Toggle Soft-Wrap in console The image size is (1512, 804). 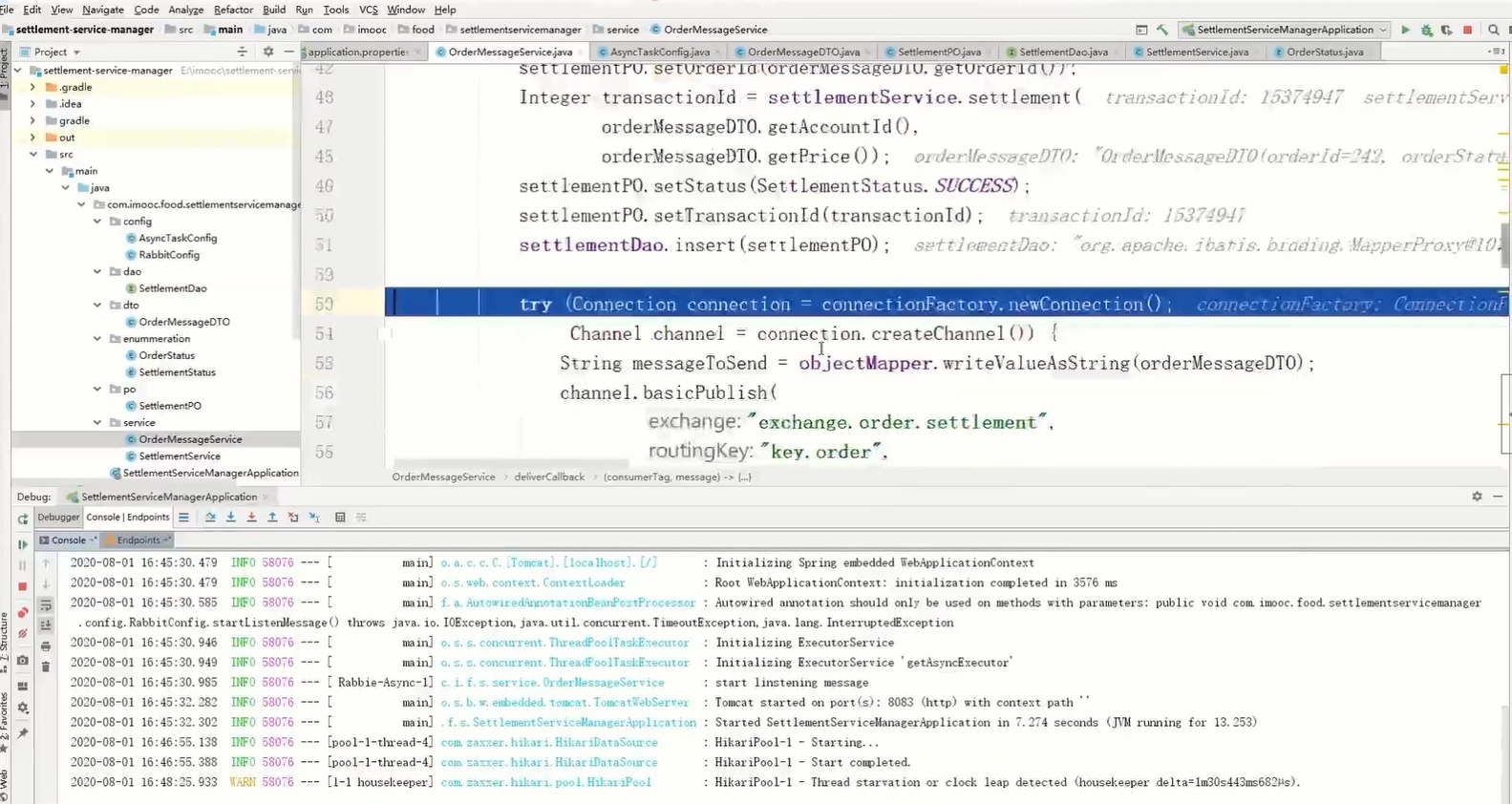click(x=46, y=605)
